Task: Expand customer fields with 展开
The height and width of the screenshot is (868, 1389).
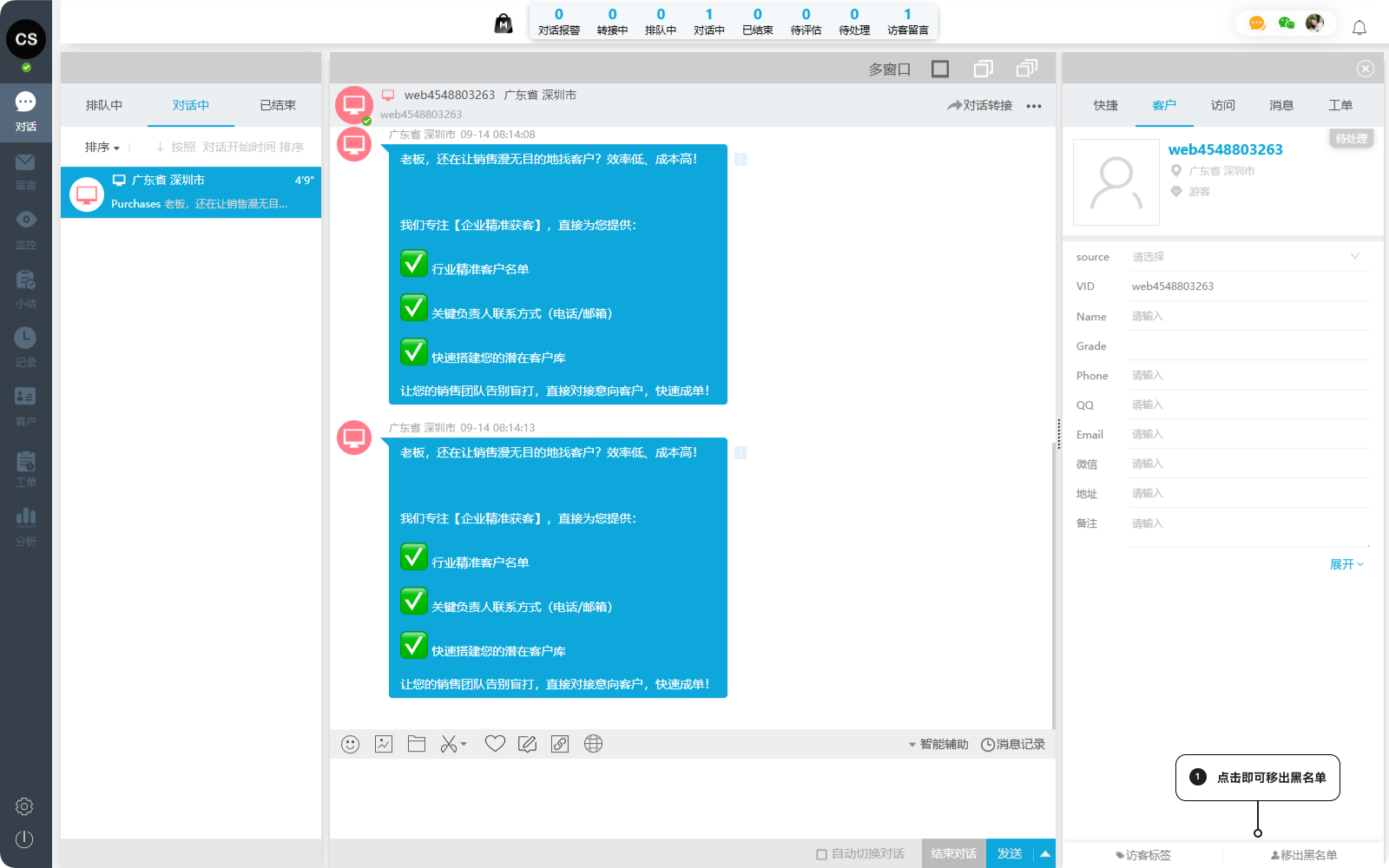Action: point(1346,564)
